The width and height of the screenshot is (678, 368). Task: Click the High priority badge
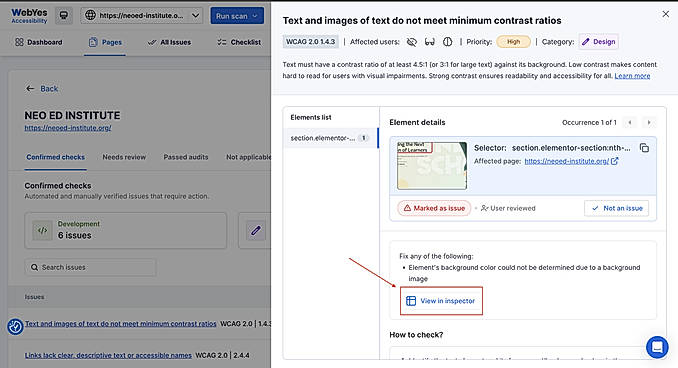click(x=513, y=42)
